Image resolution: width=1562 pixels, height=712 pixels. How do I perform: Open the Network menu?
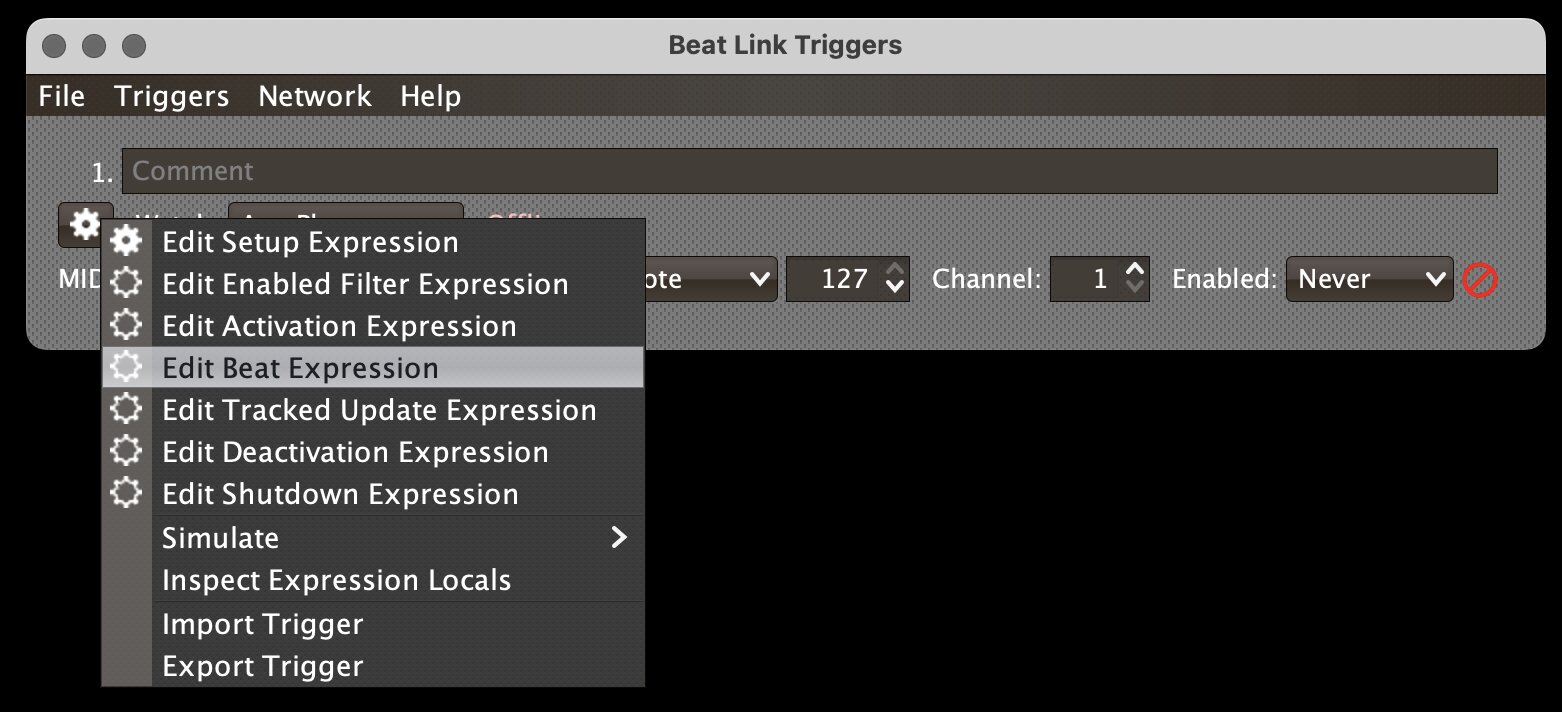coord(315,97)
